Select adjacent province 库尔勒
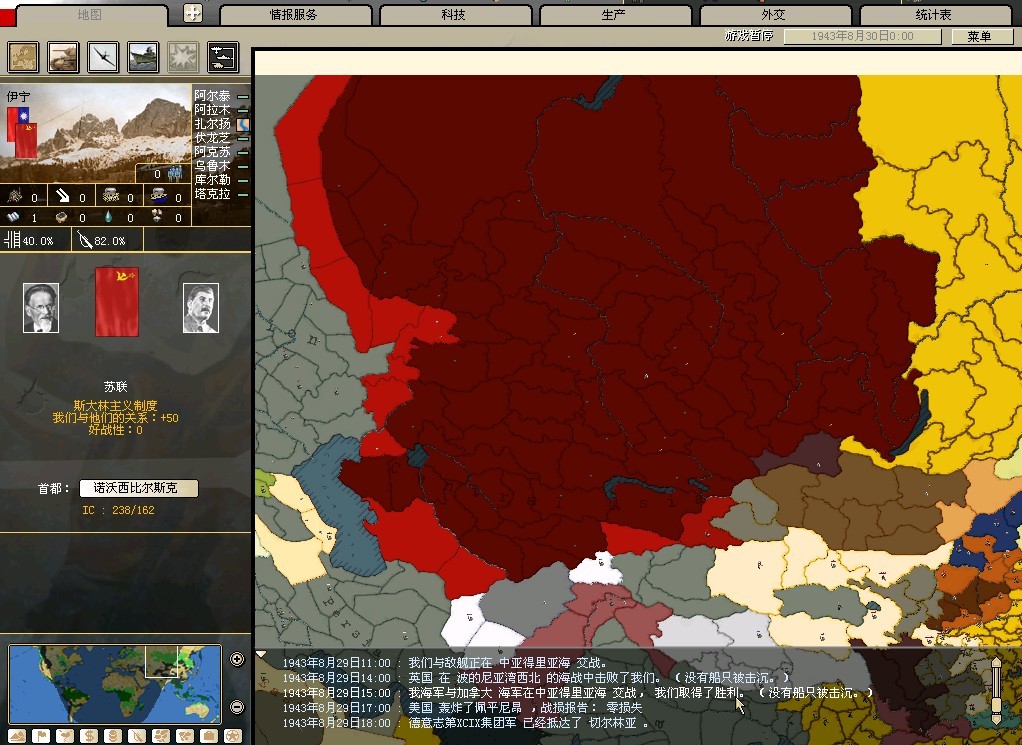Image resolution: width=1022 pixels, height=745 pixels. point(212,180)
